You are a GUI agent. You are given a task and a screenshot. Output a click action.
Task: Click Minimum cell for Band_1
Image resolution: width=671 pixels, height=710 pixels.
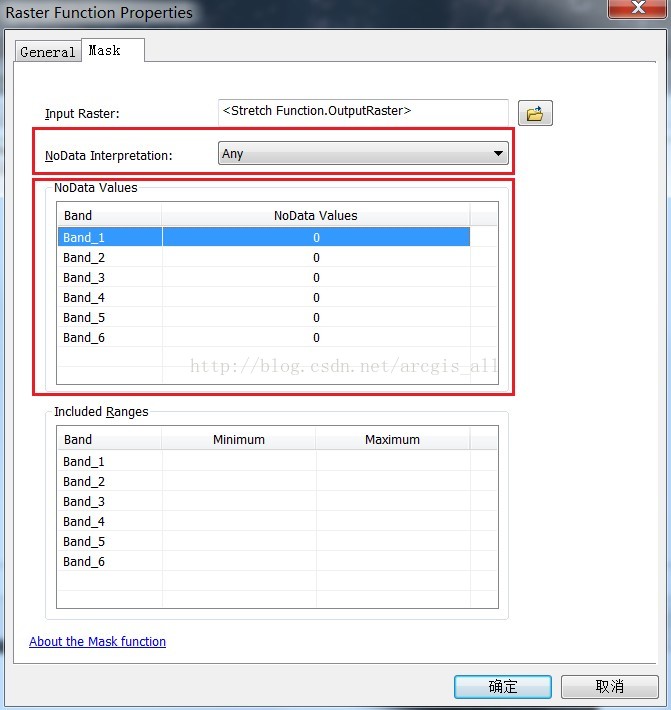239,461
